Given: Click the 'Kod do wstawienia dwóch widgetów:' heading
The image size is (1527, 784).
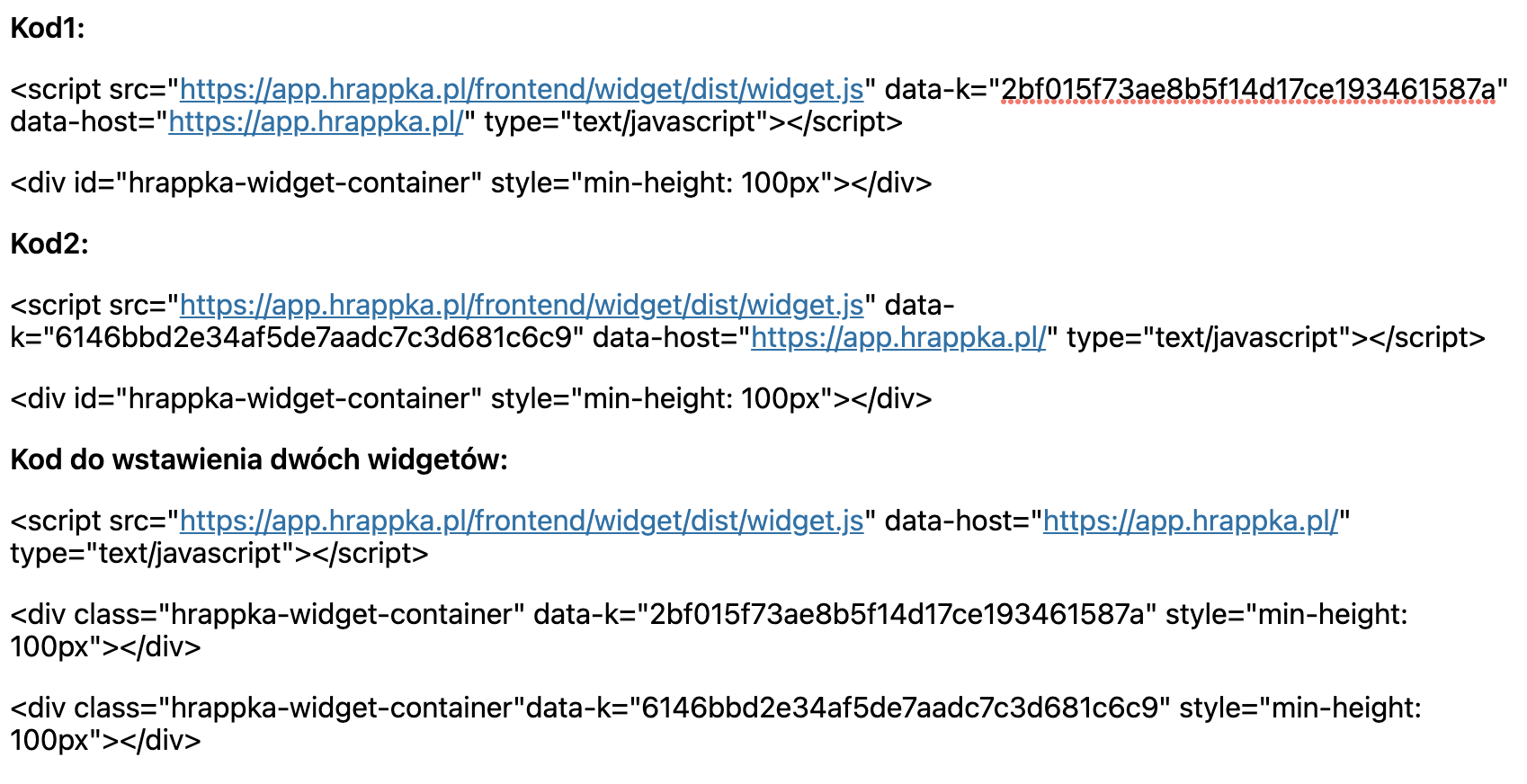Looking at the screenshot, I should tap(259, 459).
